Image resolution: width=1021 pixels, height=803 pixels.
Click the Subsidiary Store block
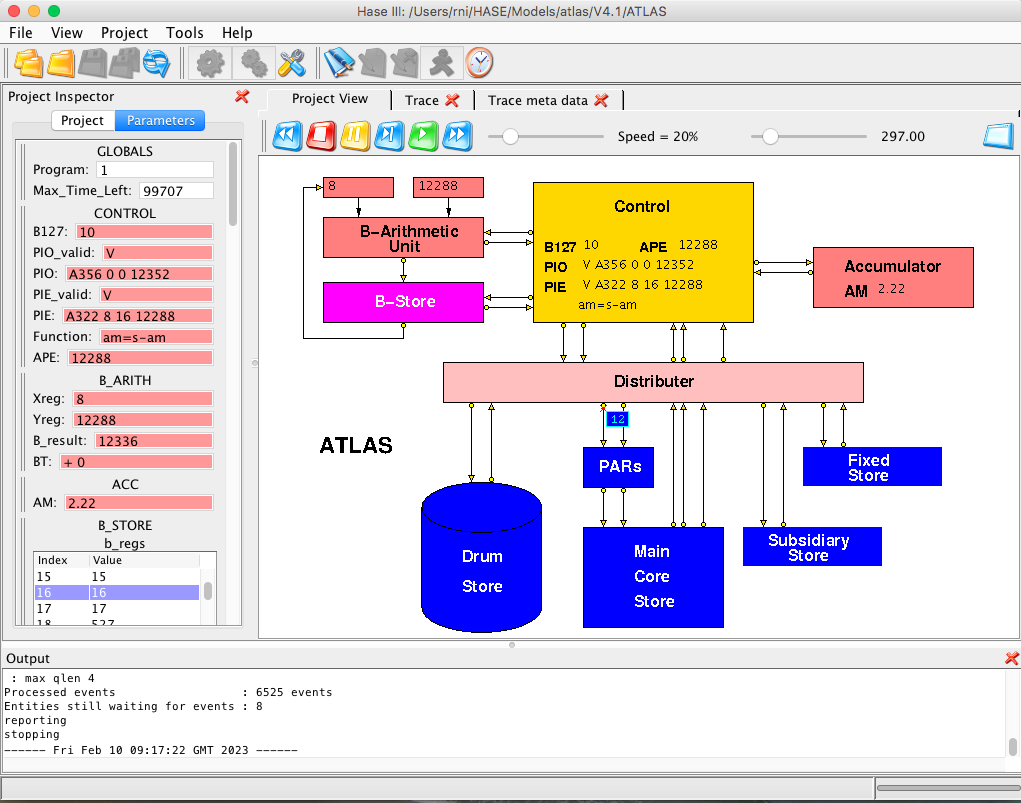tap(812, 546)
